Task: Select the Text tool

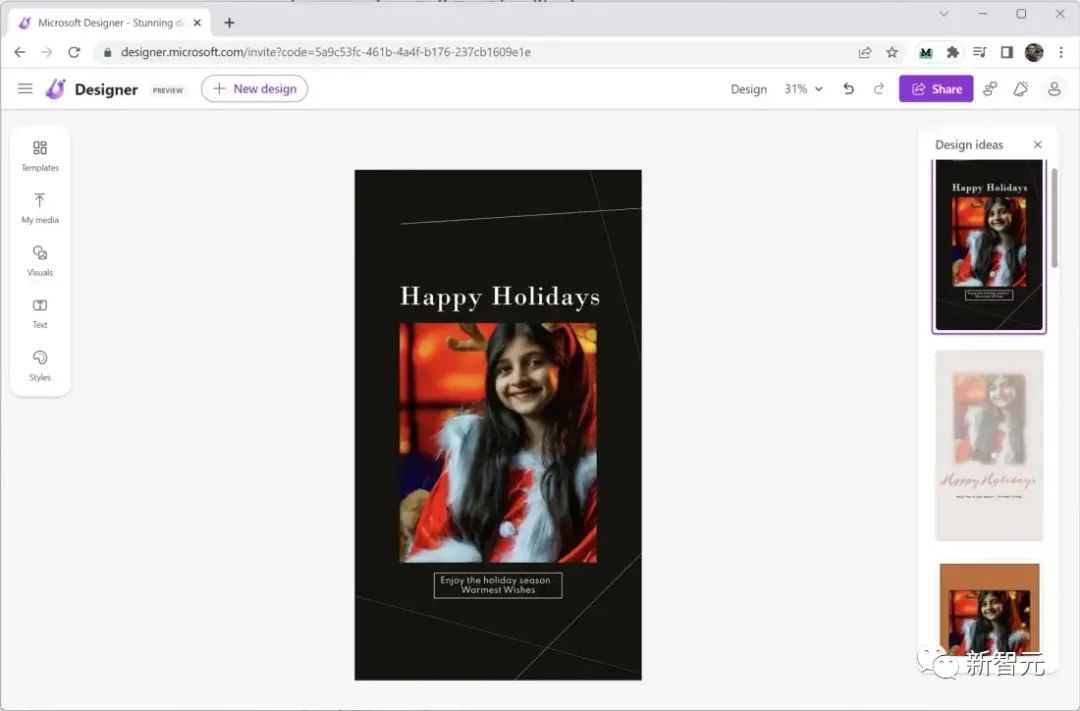Action: 40,312
